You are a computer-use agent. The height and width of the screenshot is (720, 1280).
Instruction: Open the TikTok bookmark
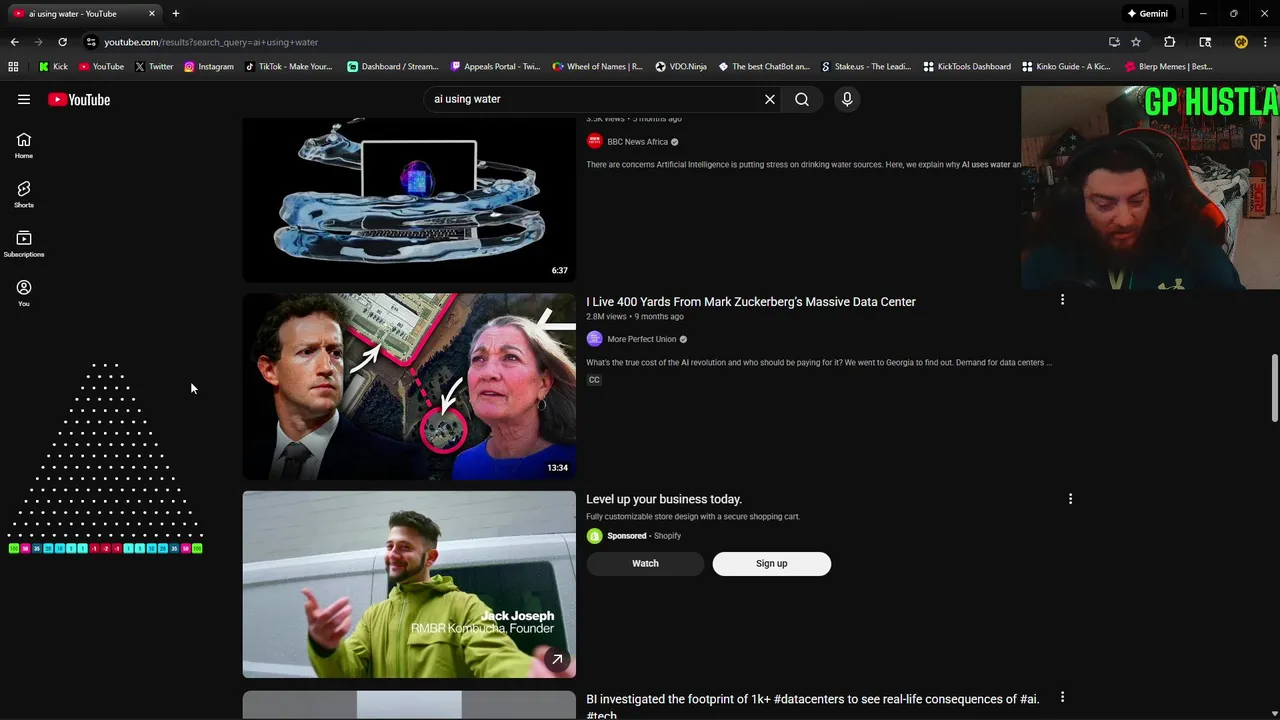[x=289, y=67]
